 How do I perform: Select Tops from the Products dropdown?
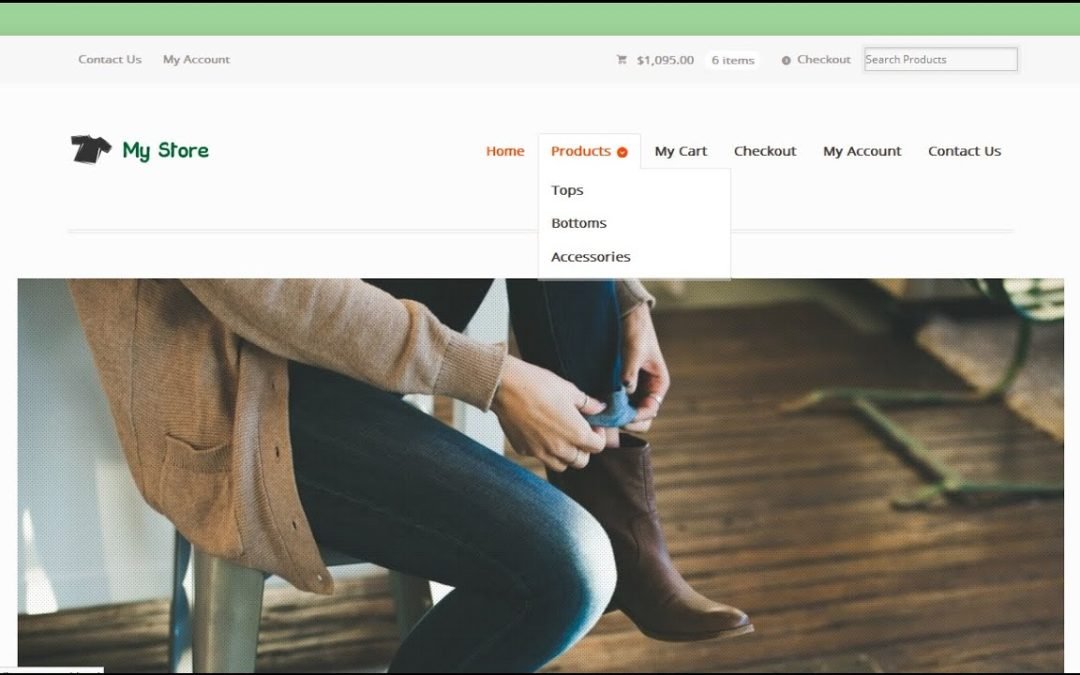point(567,190)
